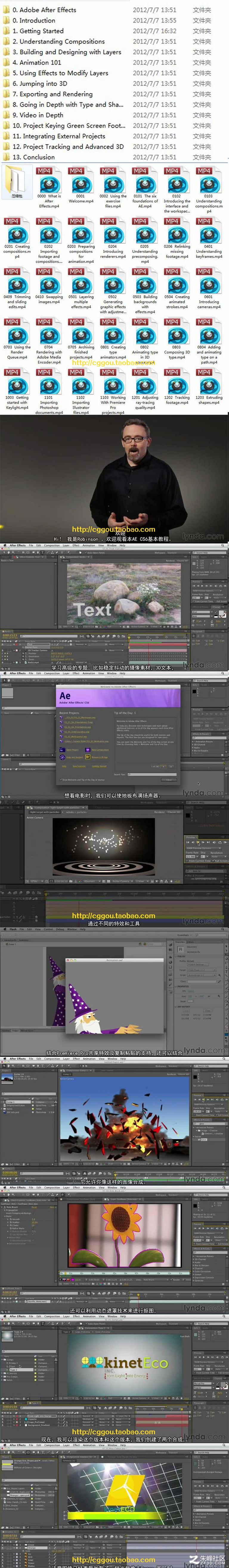This screenshot has height=1568, width=229.
Task: Click the wizard cartoon Flash screenshot thumbnail
Action: point(114,991)
